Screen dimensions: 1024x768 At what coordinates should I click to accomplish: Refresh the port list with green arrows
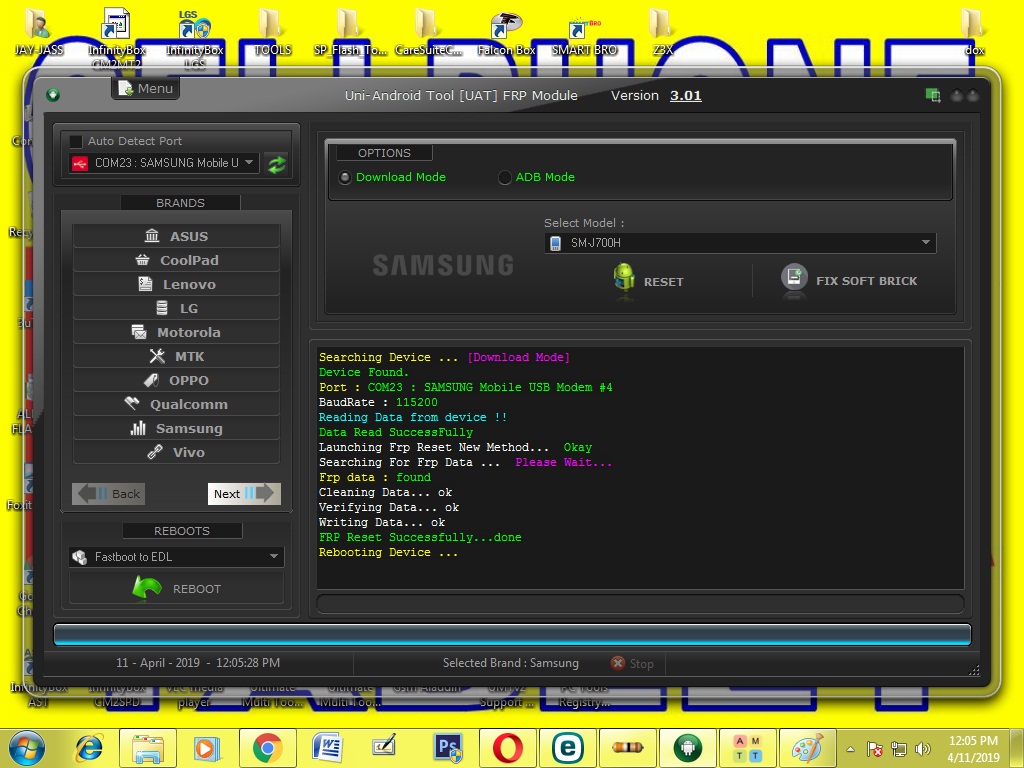point(277,164)
